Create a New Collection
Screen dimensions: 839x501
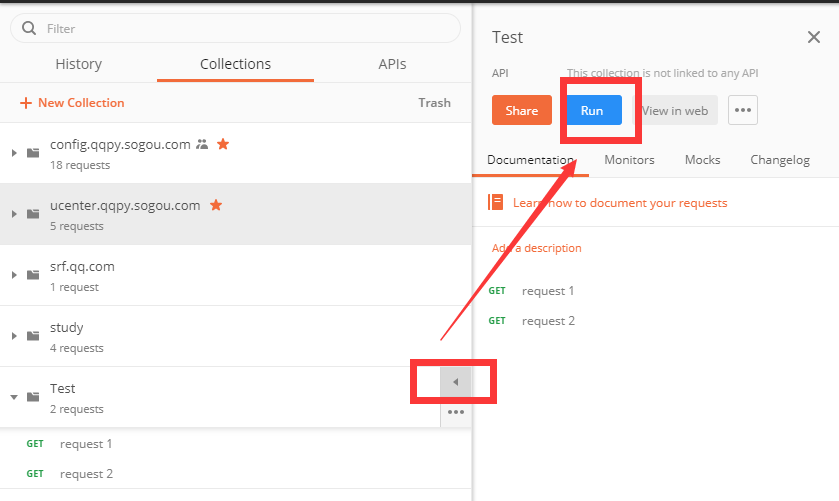(72, 103)
